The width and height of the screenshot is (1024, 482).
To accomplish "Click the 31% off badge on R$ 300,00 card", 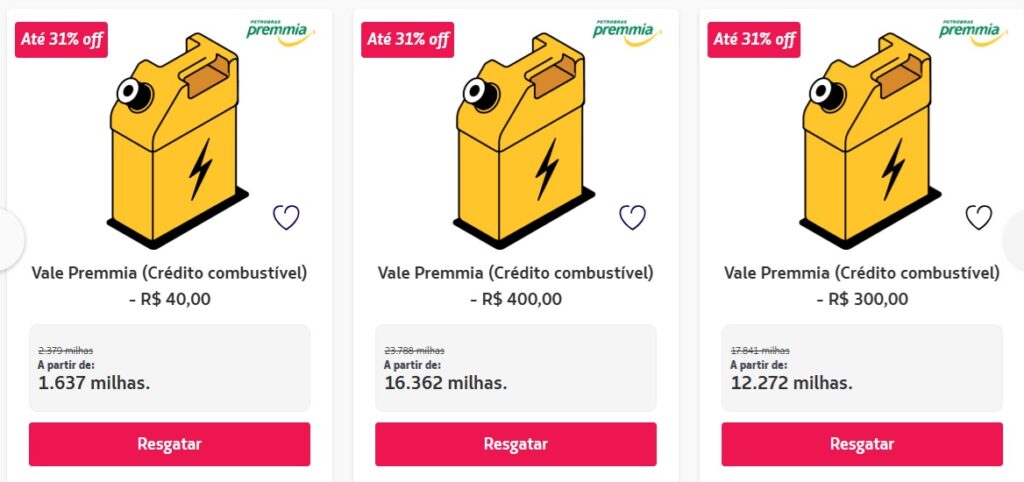I will click(x=753, y=40).
